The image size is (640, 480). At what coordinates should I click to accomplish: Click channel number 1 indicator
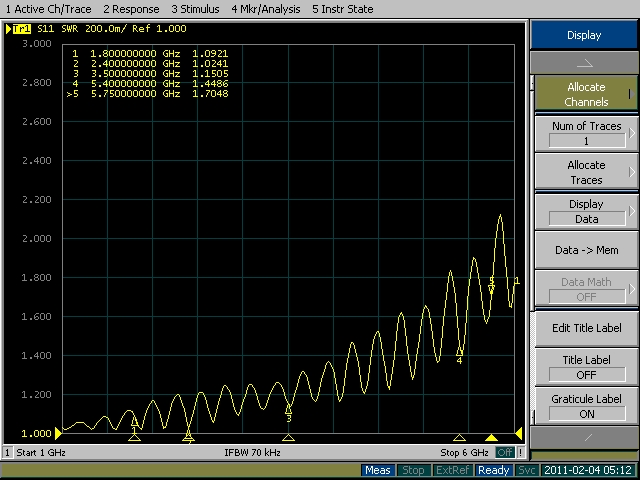coord(7,453)
